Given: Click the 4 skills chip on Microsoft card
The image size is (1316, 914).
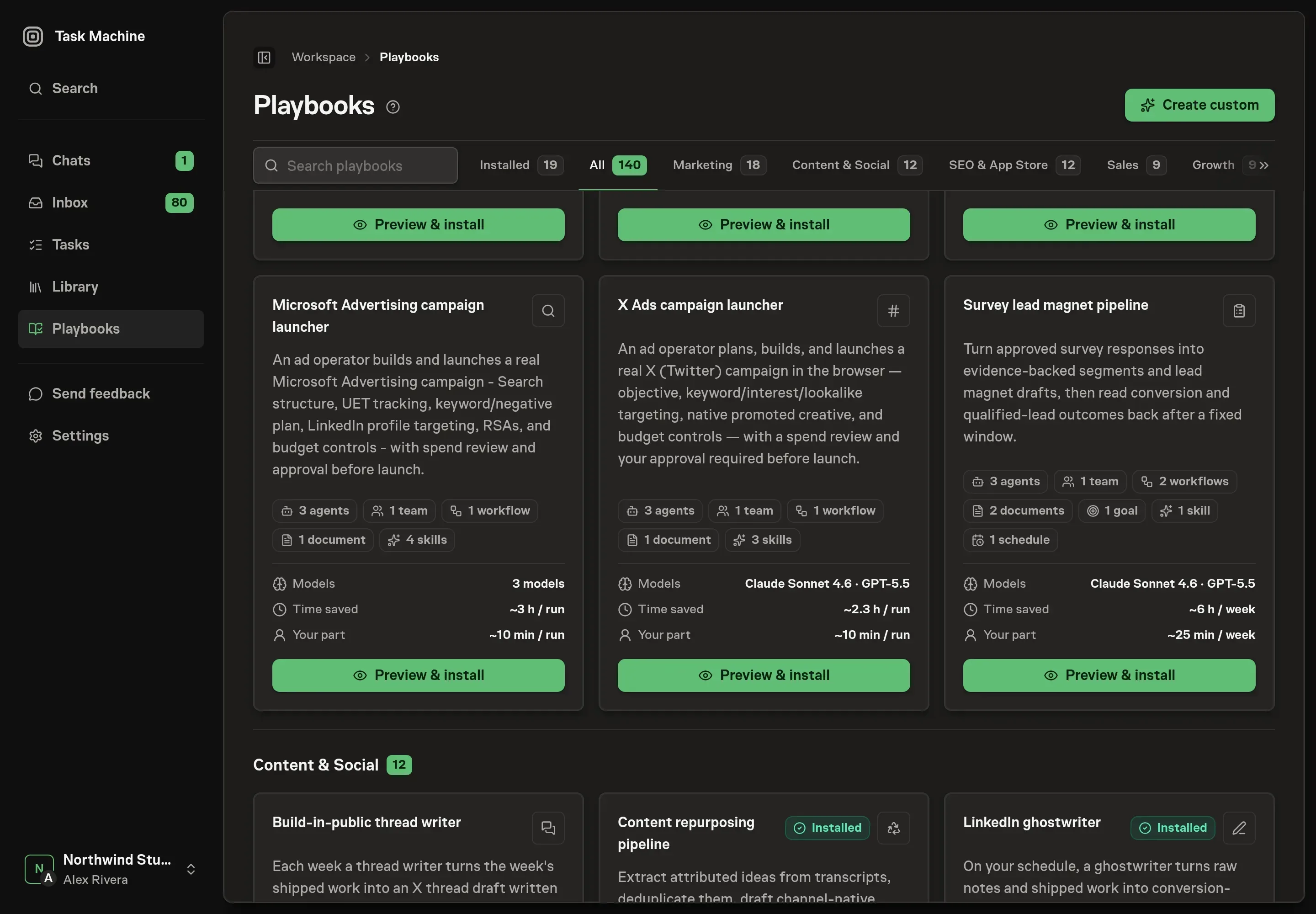Looking at the screenshot, I should (417, 540).
